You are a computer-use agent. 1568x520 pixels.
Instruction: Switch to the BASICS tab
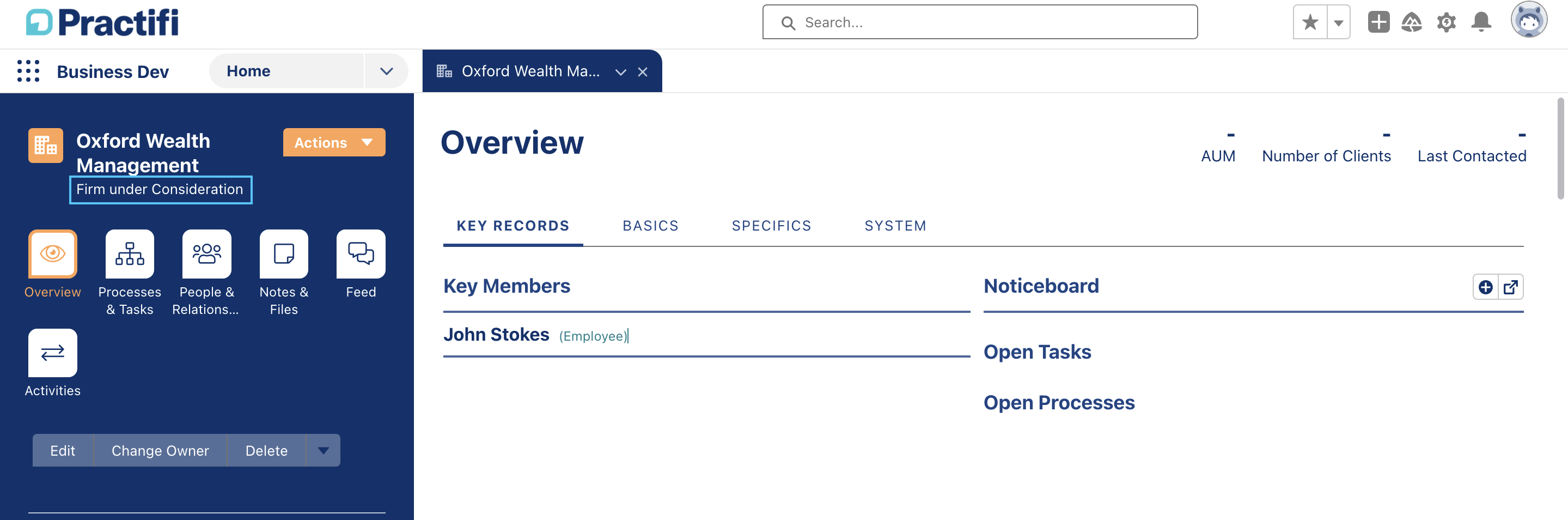pos(651,226)
